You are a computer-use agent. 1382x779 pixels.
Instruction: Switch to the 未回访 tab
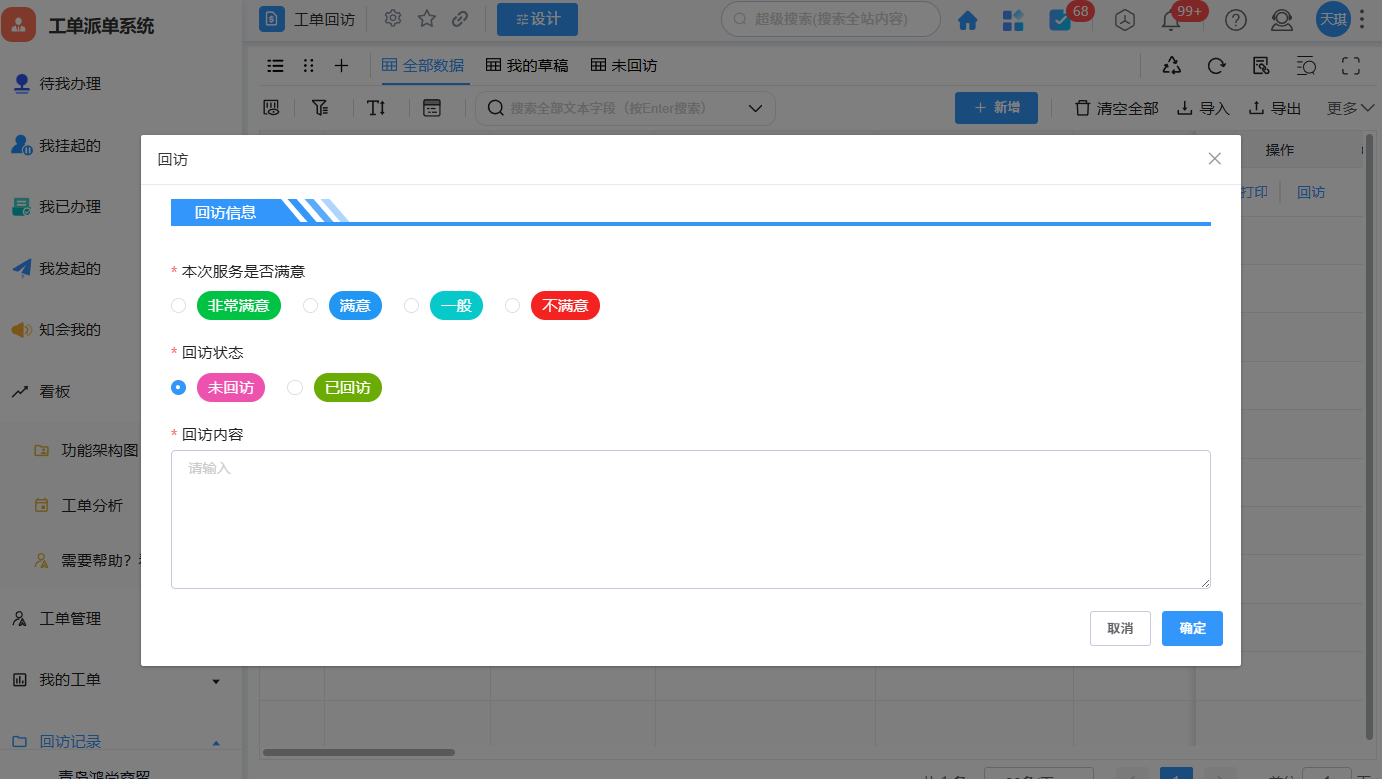click(624, 66)
